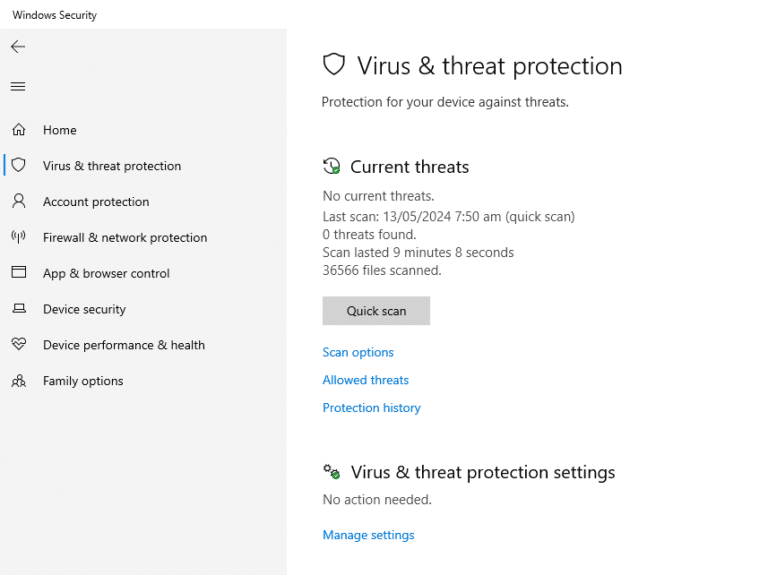
Task: Open Device performance & health
Action: [124, 345]
